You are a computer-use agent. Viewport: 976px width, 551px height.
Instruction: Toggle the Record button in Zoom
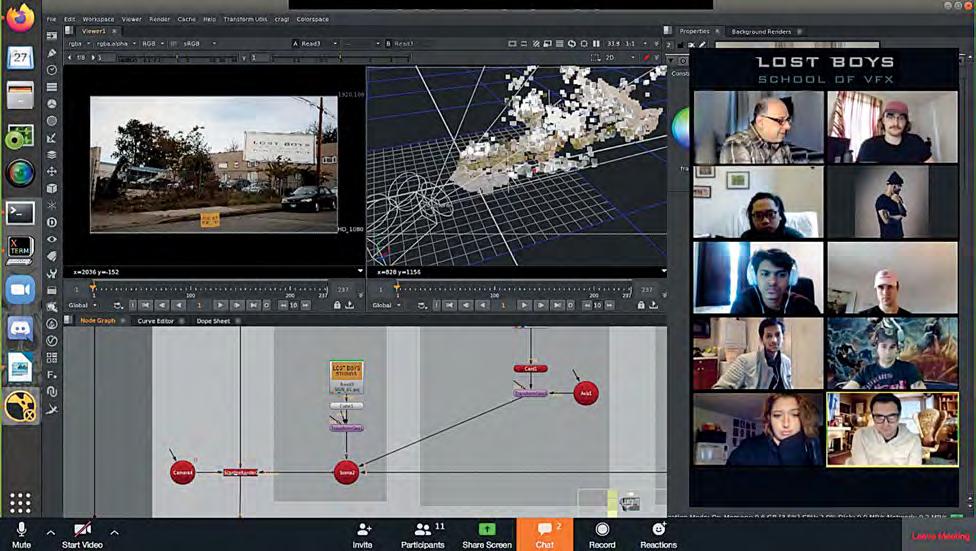click(x=602, y=535)
